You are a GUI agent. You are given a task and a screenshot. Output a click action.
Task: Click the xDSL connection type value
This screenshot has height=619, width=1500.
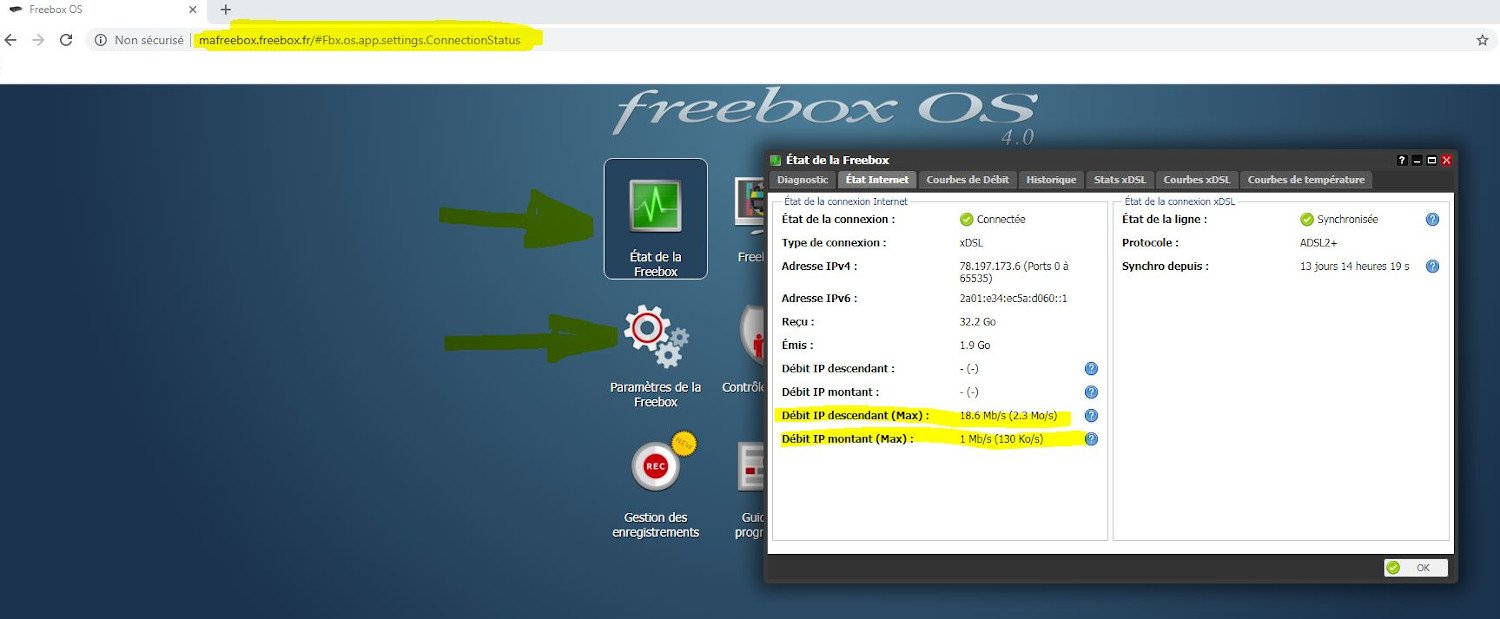[x=970, y=243]
